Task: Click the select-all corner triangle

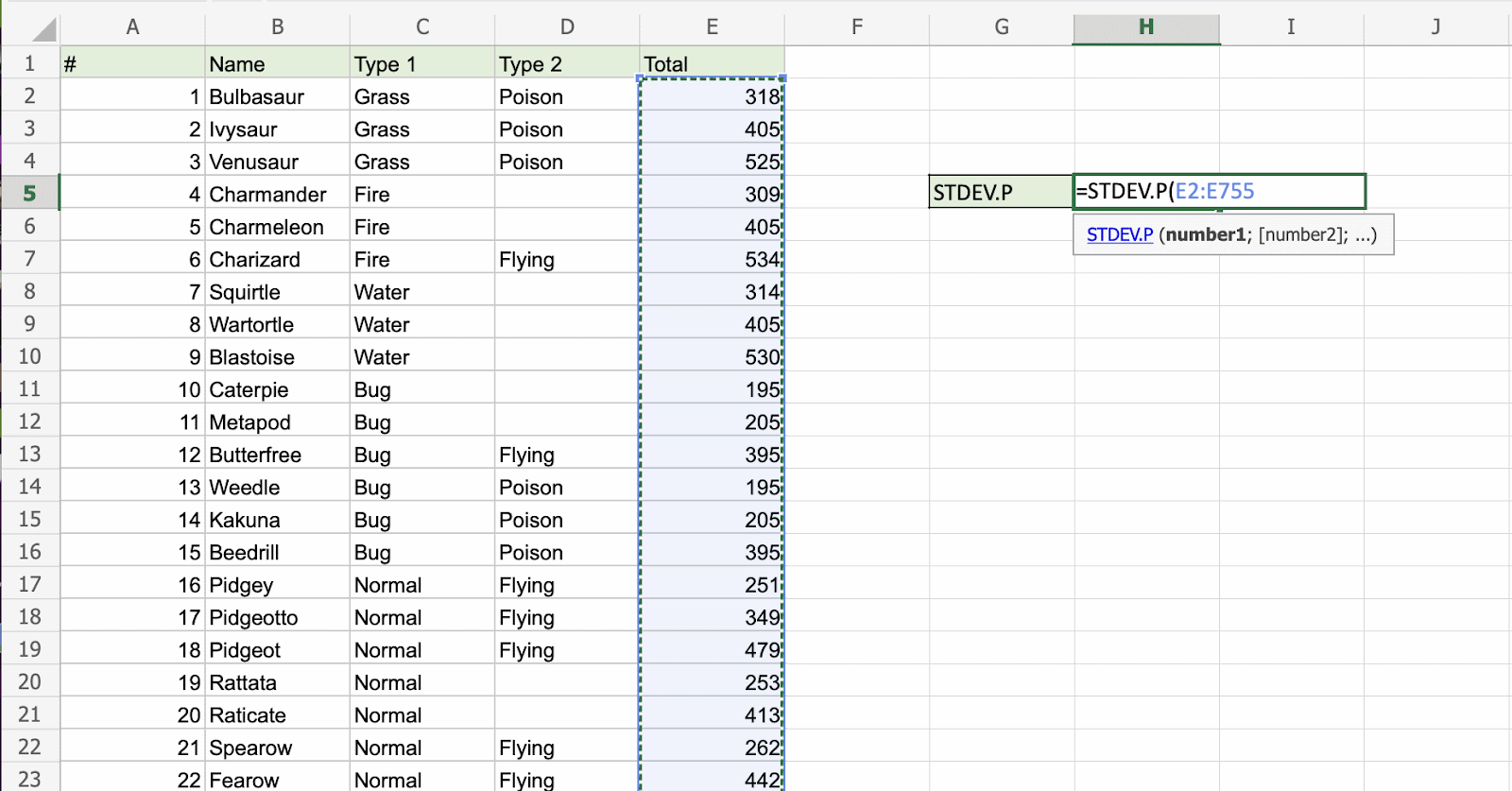Action: (x=42, y=29)
